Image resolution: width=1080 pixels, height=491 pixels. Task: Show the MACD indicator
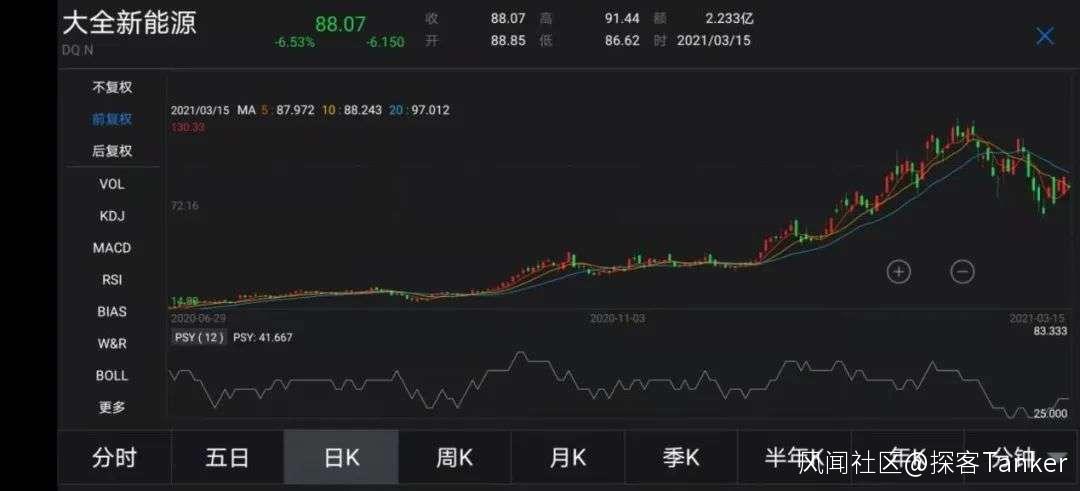click(112, 247)
